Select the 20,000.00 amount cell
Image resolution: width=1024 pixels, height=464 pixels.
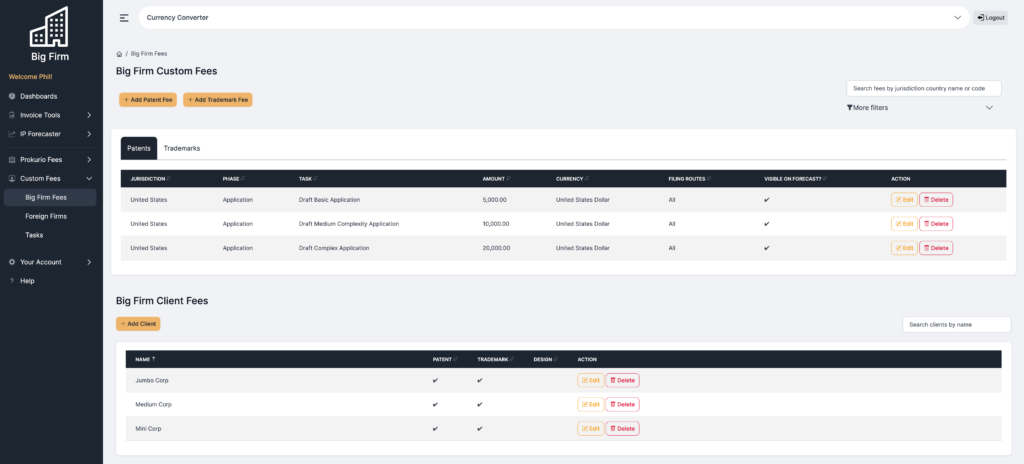(x=496, y=248)
